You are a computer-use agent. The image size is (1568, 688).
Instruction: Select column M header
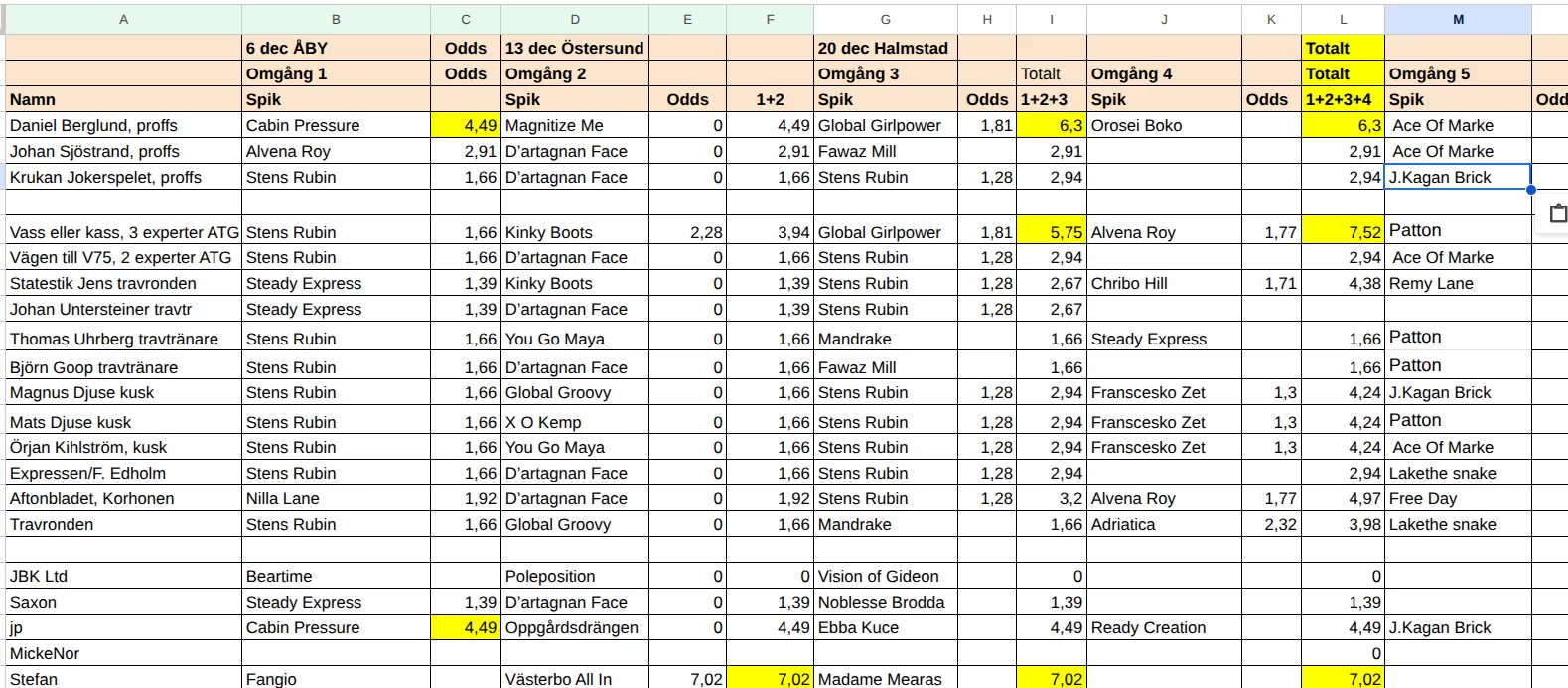pyautogui.click(x=1457, y=19)
